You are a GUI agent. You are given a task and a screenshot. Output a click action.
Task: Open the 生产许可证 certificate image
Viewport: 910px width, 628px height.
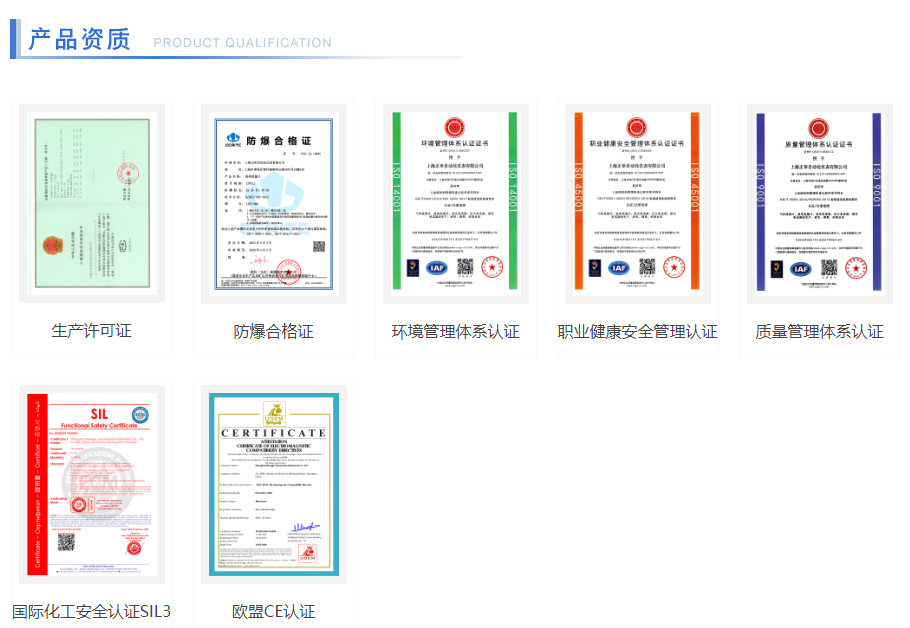coord(92,203)
